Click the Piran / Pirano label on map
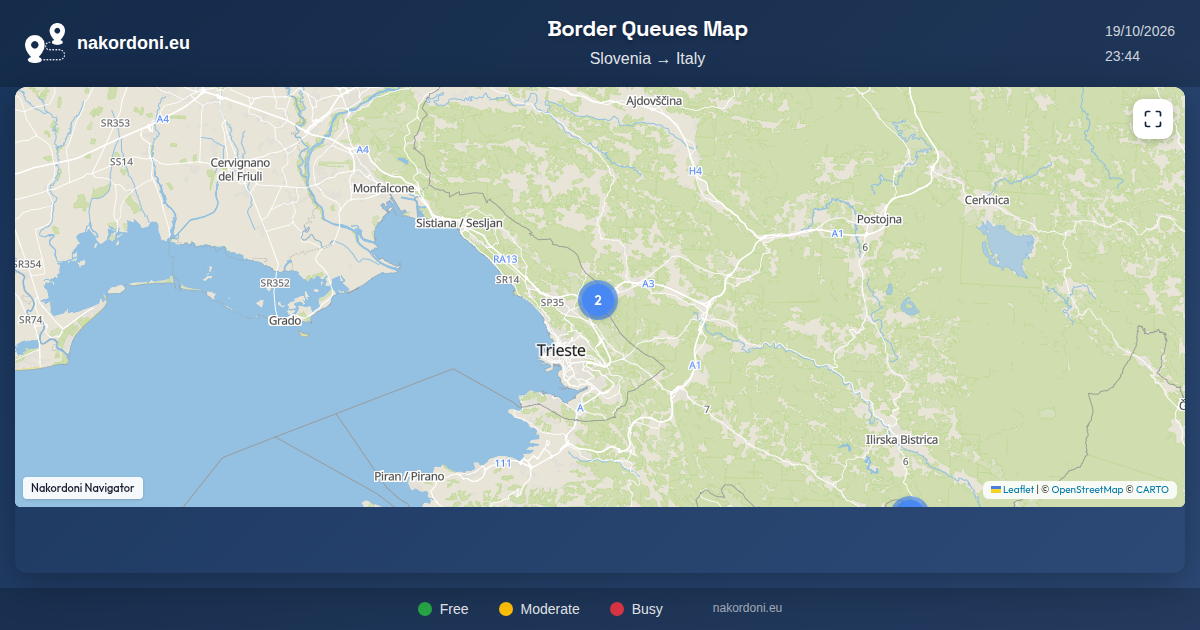The width and height of the screenshot is (1200, 630). [408, 477]
